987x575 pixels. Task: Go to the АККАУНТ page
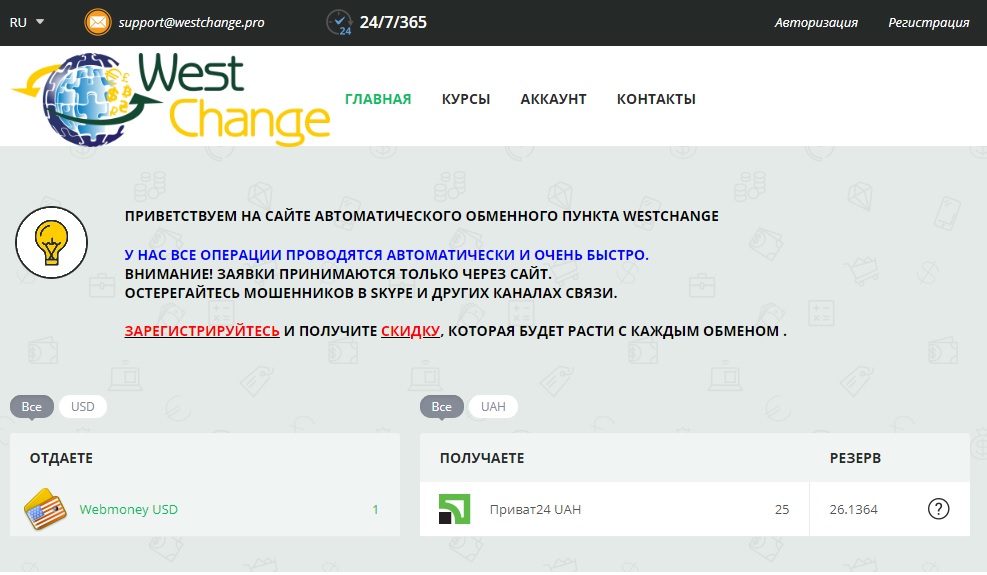[x=553, y=99]
